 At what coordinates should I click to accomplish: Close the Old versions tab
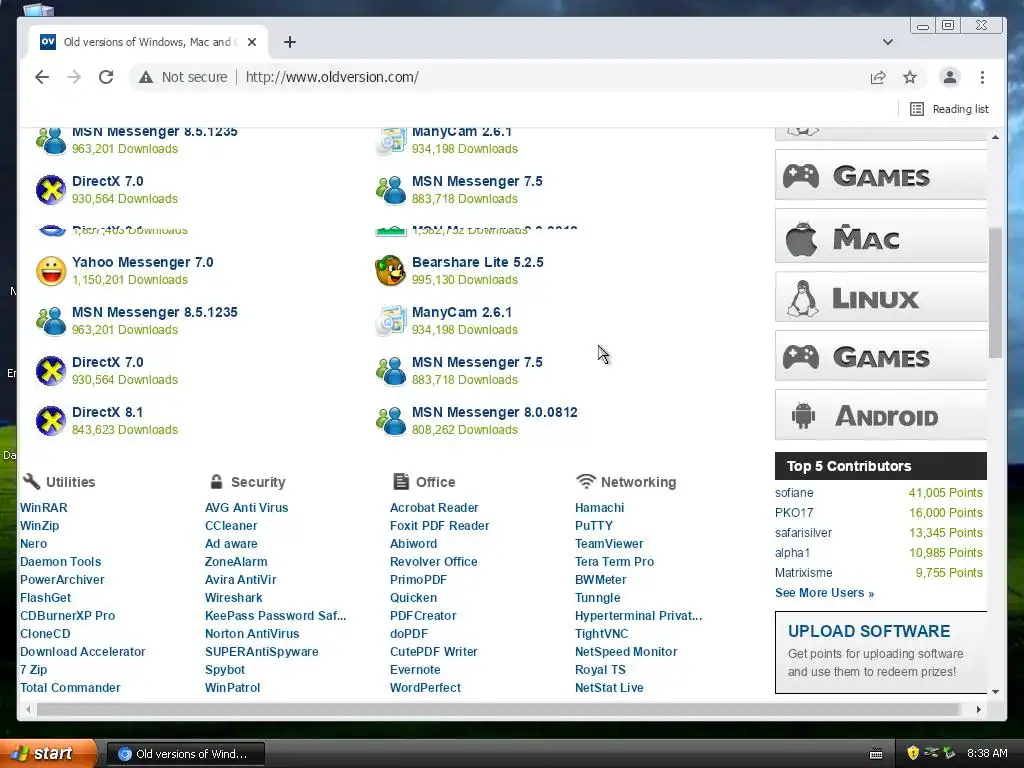252,42
